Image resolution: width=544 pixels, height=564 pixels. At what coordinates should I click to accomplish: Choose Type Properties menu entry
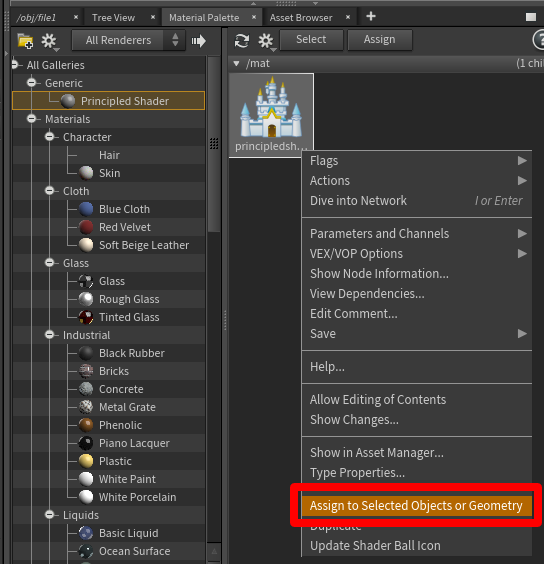417,473
